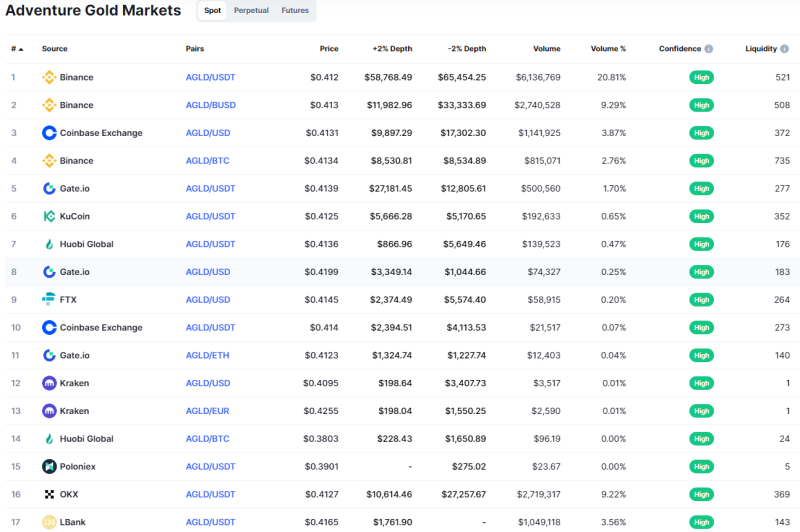Open AGLD/USD pair on Gate.io row 8
Image resolution: width=800 pixels, height=532 pixels.
[x=208, y=272]
